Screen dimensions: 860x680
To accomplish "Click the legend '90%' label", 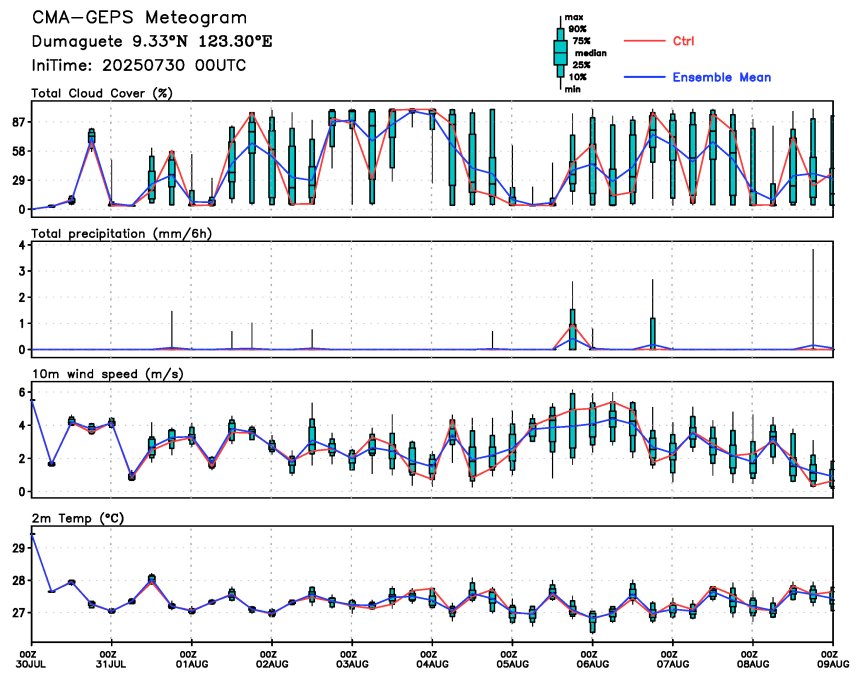I will coord(578,29).
